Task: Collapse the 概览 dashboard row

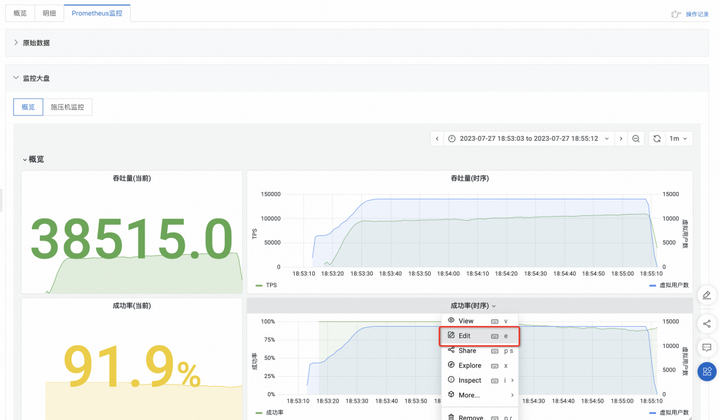Action: click(34, 159)
